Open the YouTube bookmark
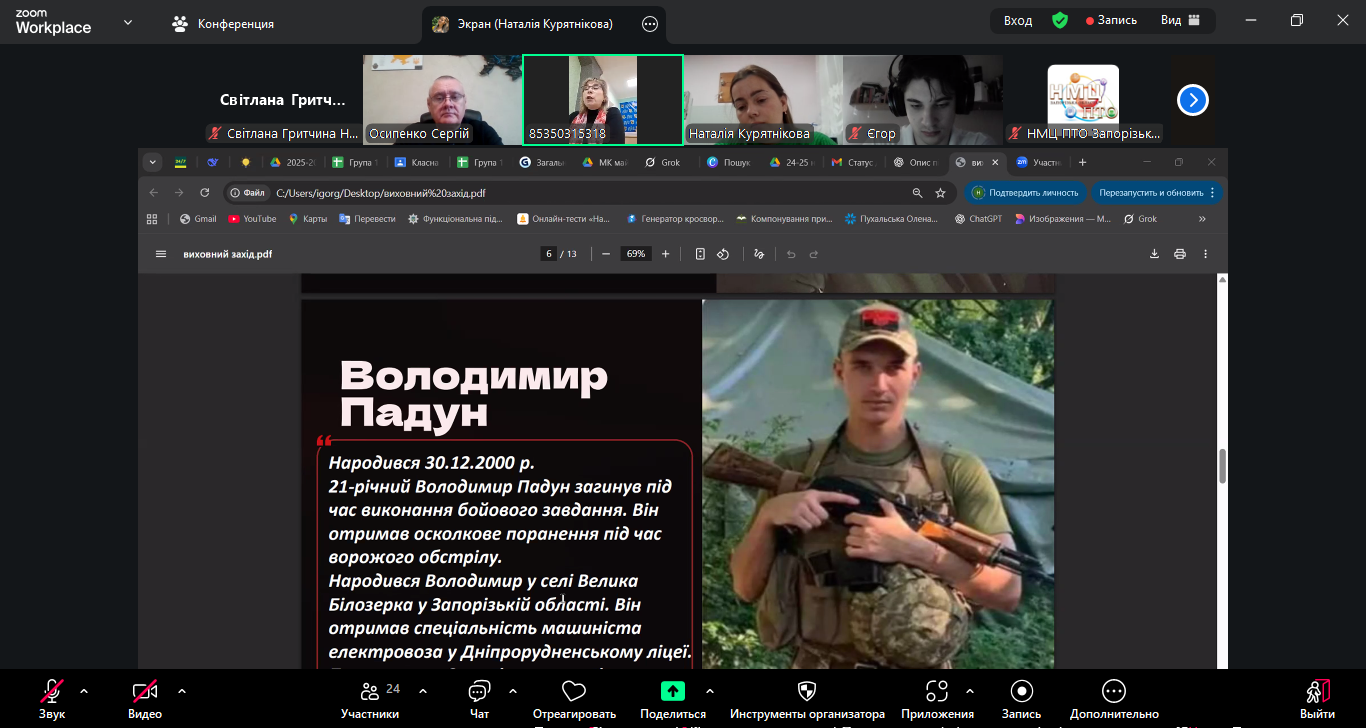1366x728 pixels. [252, 219]
